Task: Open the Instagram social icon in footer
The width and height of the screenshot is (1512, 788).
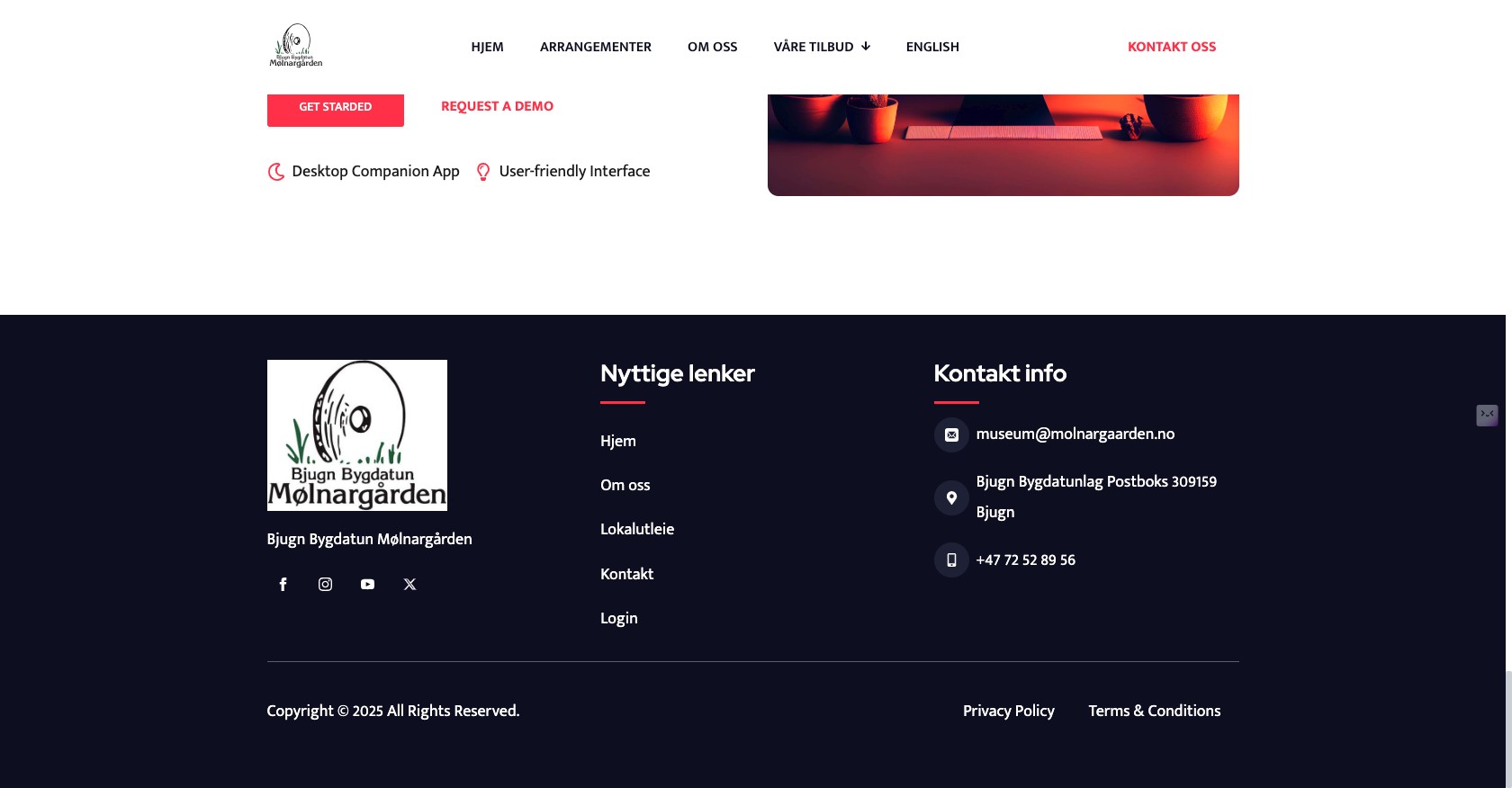Action: pyautogui.click(x=325, y=585)
